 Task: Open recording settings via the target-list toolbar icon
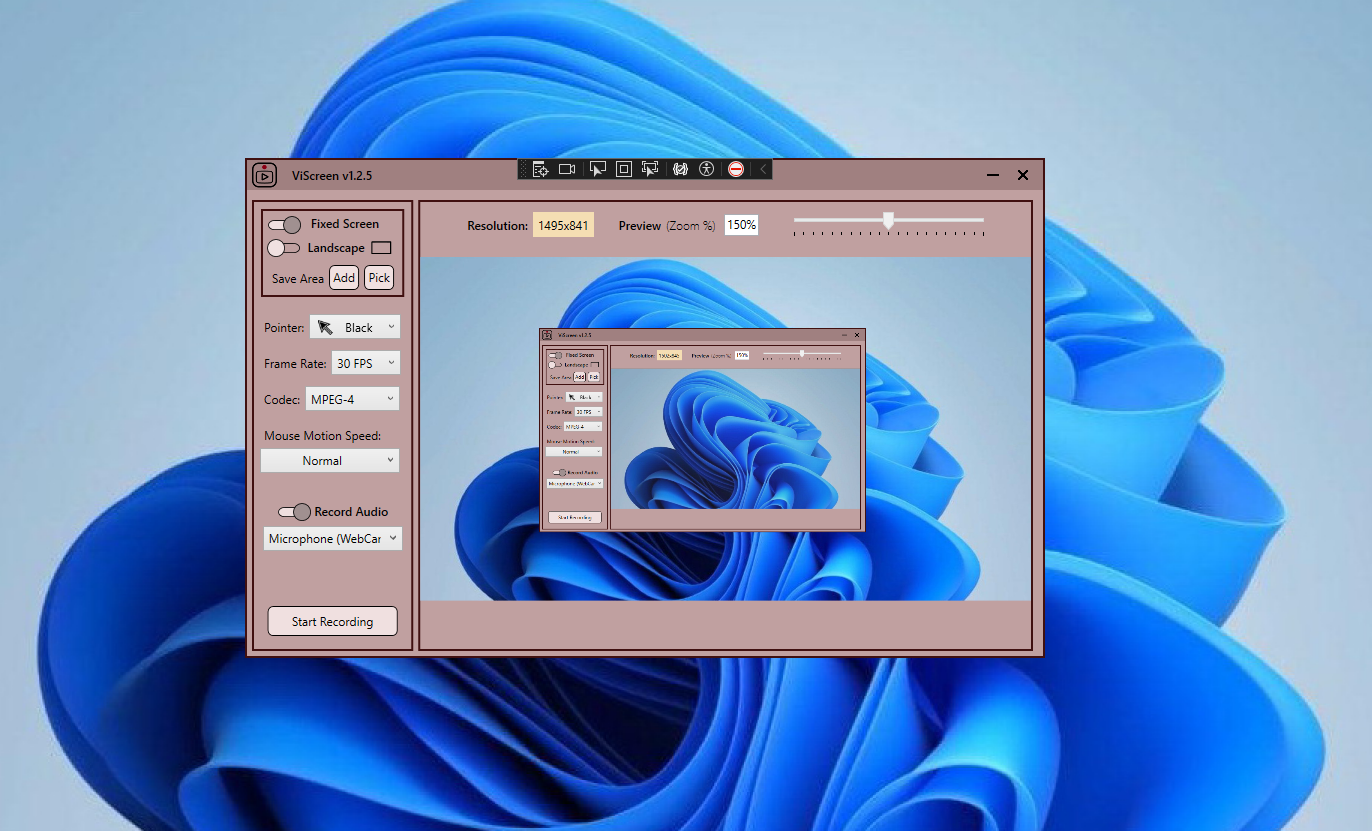click(x=540, y=169)
